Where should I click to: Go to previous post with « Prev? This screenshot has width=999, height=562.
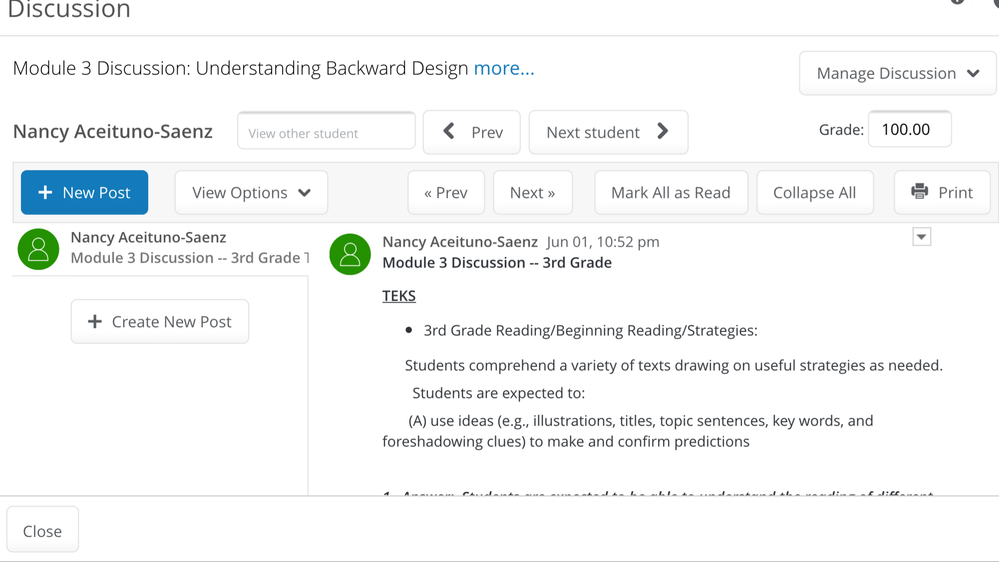coord(446,192)
